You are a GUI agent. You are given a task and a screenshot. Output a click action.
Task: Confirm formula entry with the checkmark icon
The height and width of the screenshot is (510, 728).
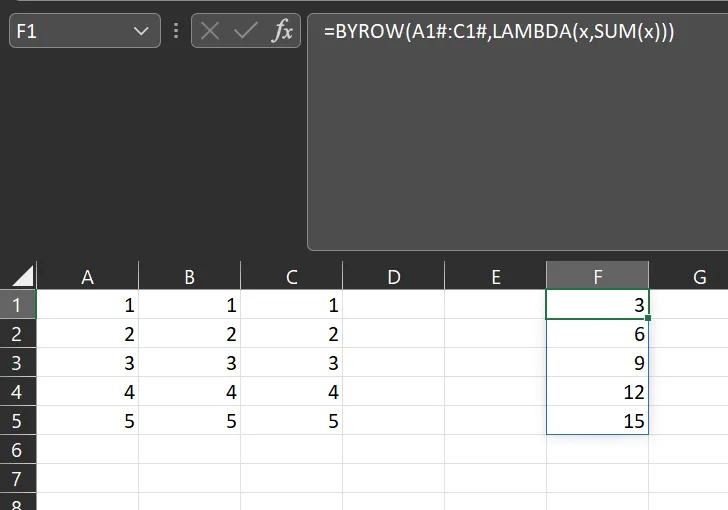(x=245, y=31)
